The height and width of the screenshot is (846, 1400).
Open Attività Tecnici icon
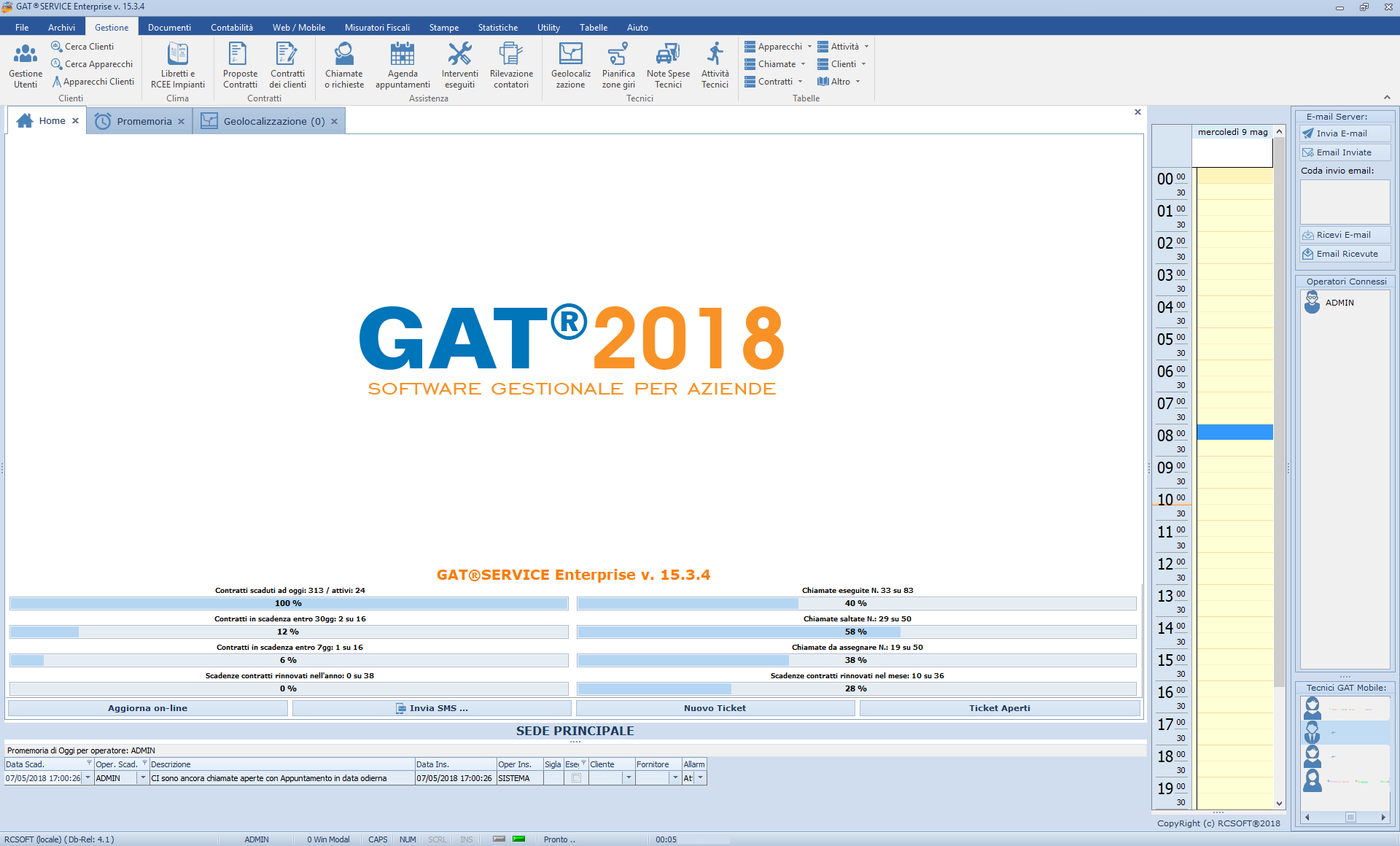pos(715,65)
